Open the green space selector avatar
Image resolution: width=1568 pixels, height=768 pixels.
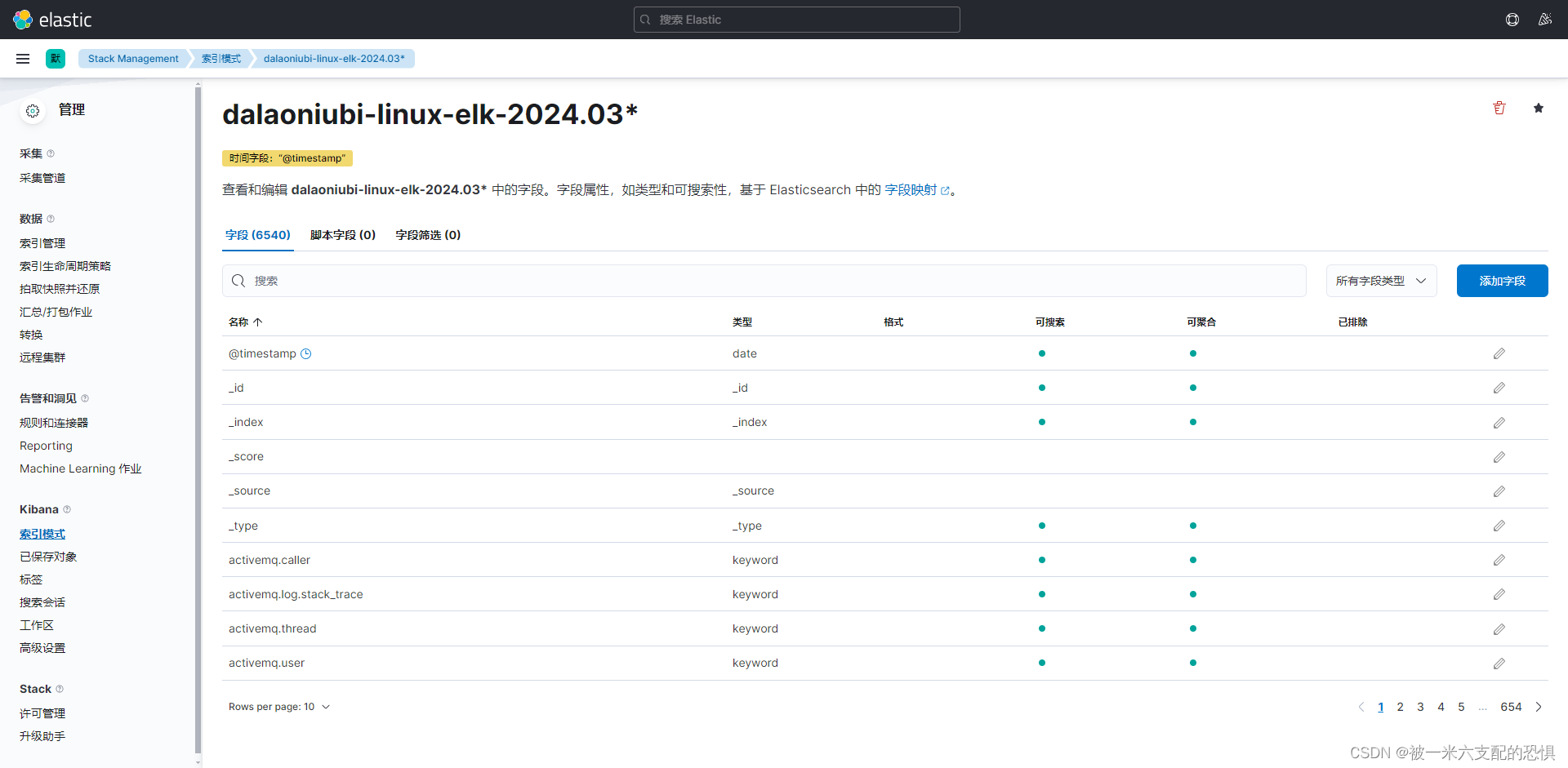(x=56, y=59)
